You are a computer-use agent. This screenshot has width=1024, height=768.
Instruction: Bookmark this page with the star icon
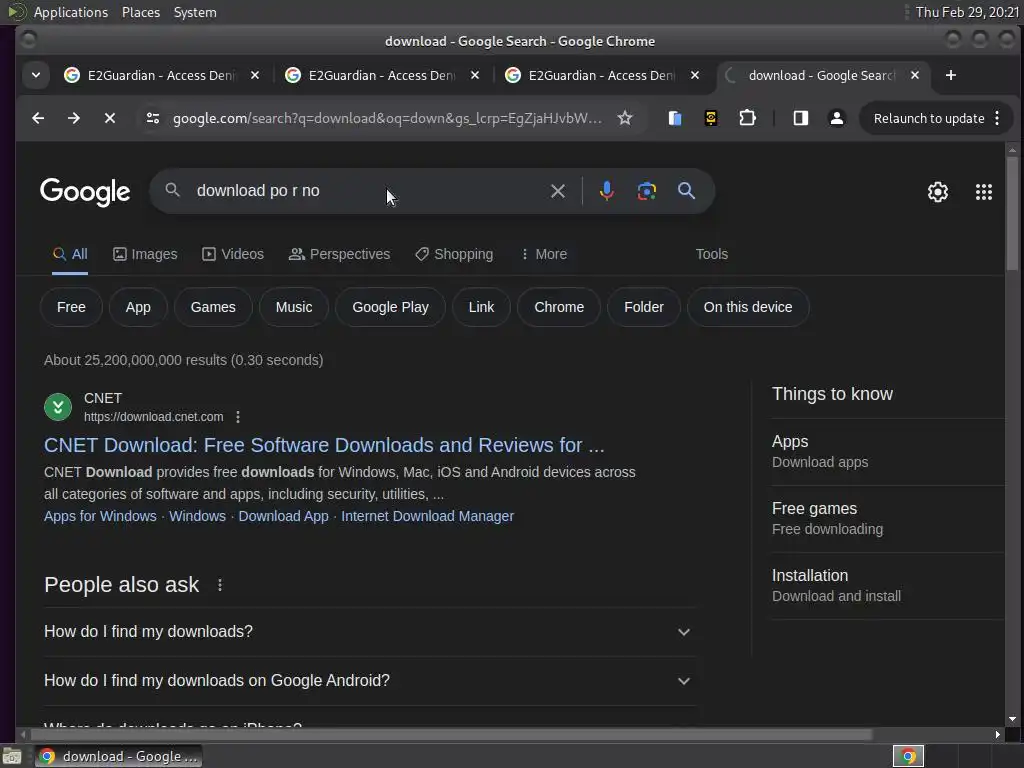tap(625, 118)
